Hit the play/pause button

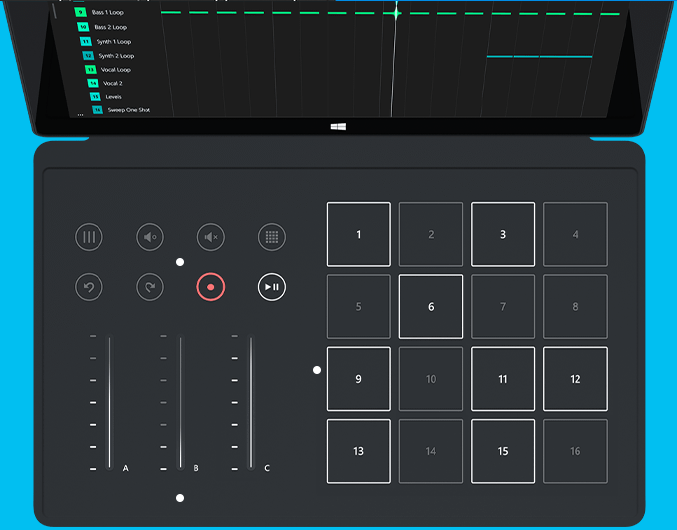tap(272, 287)
